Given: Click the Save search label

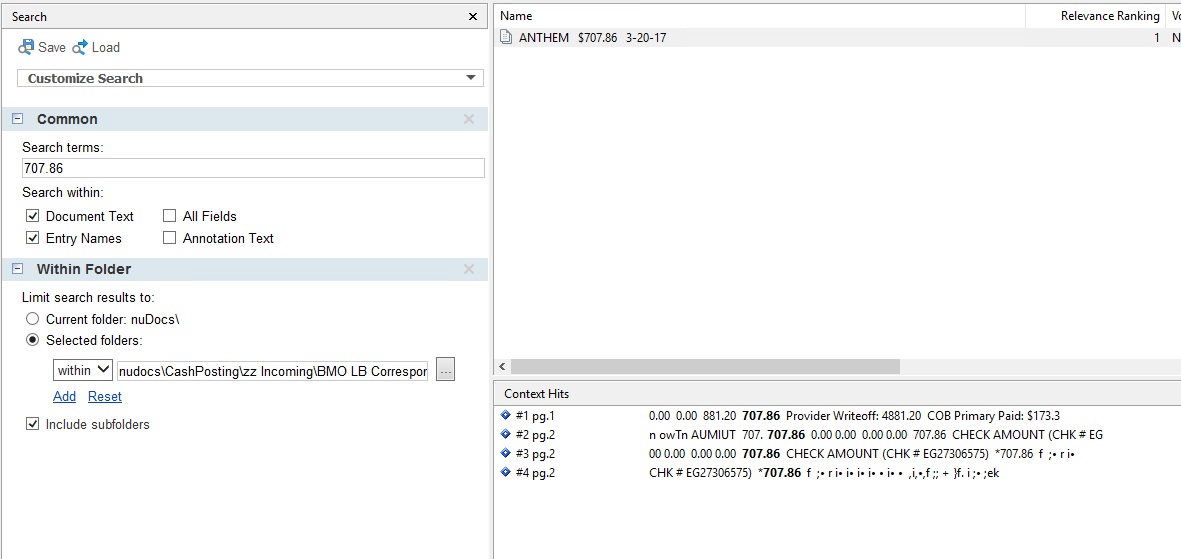Looking at the screenshot, I should (52, 47).
